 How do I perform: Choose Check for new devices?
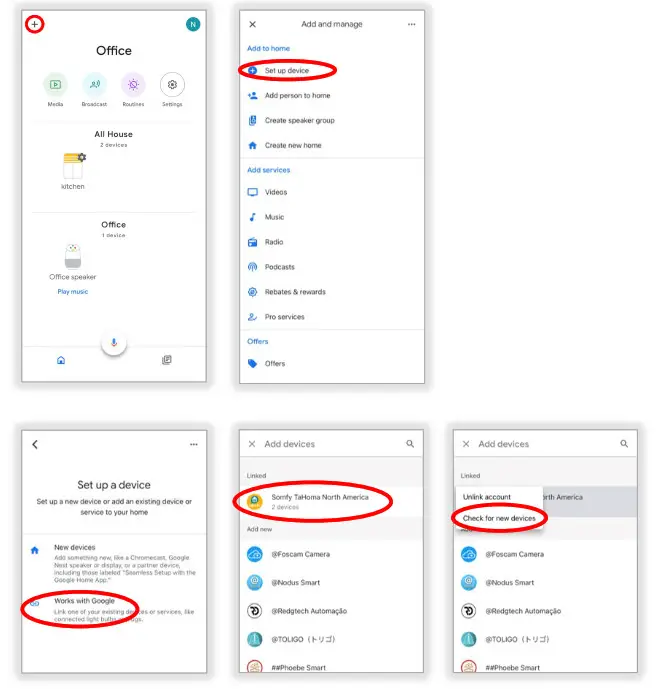tap(499, 519)
